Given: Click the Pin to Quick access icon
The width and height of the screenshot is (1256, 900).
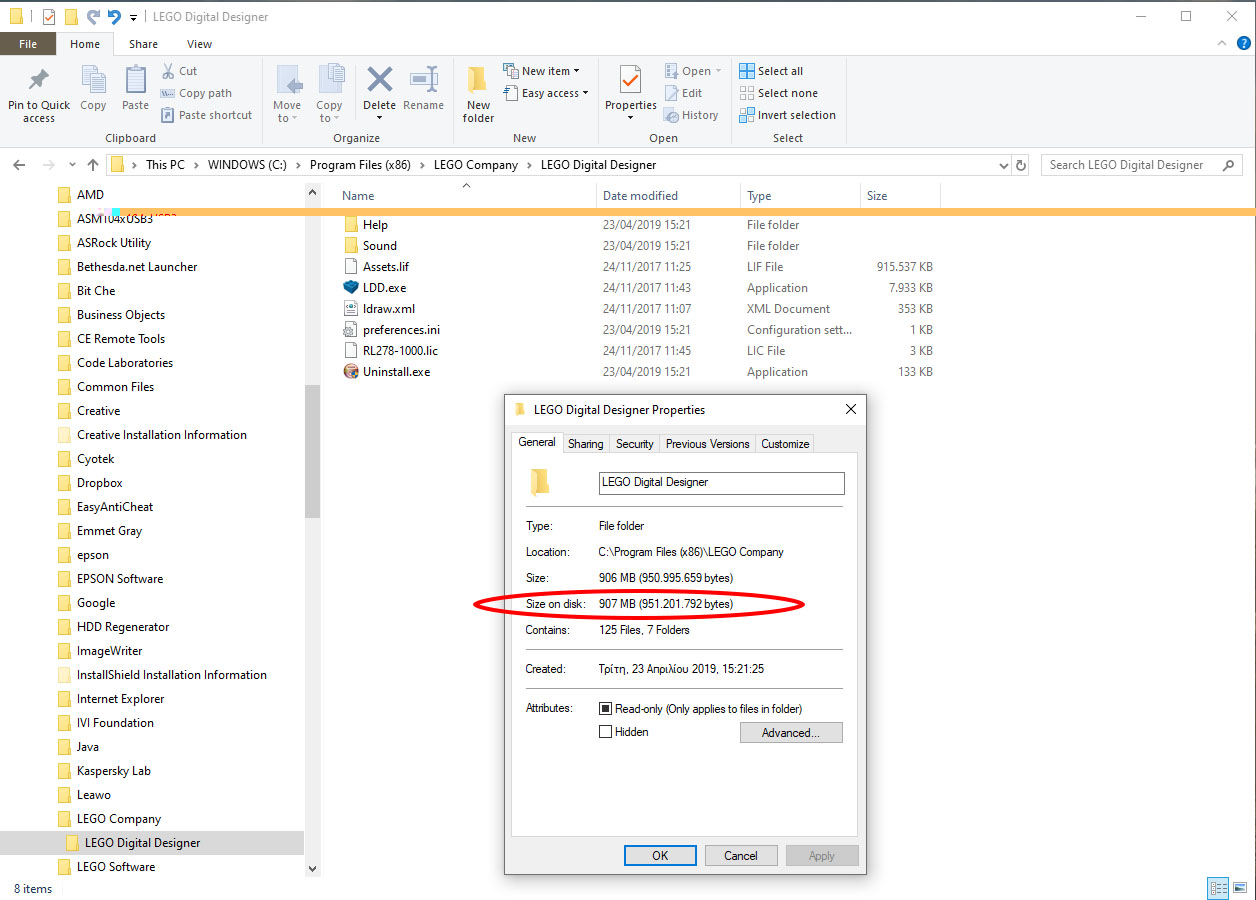Looking at the screenshot, I should point(39,80).
